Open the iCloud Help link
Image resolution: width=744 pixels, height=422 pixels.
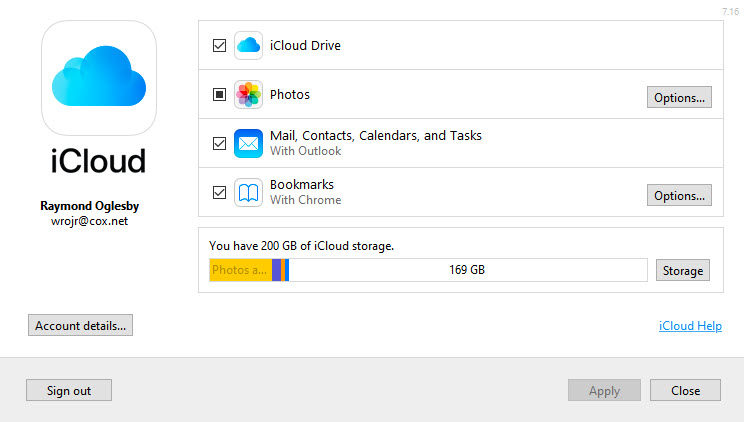tap(690, 326)
